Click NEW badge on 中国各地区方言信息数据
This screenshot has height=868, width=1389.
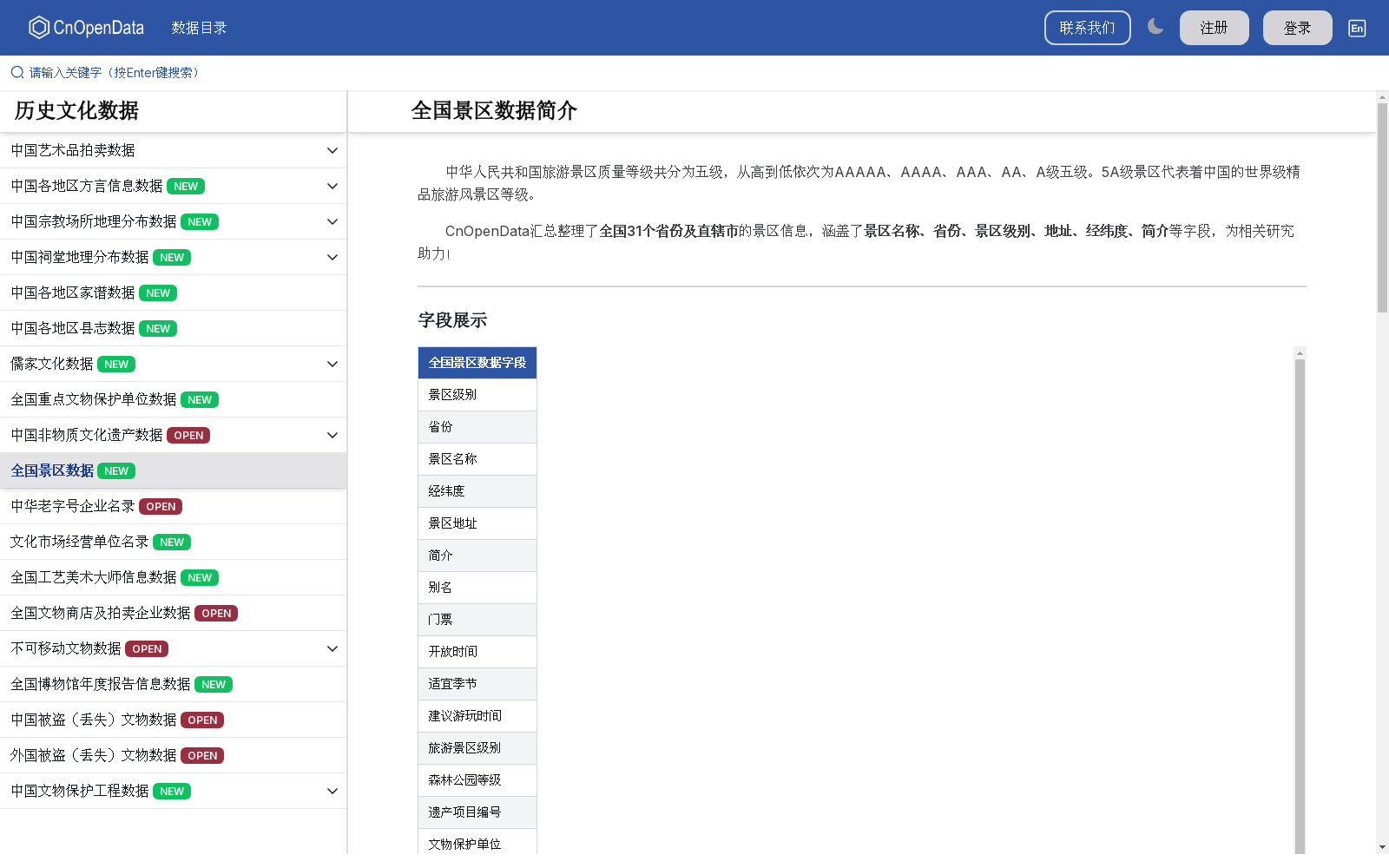click(186, 186)
